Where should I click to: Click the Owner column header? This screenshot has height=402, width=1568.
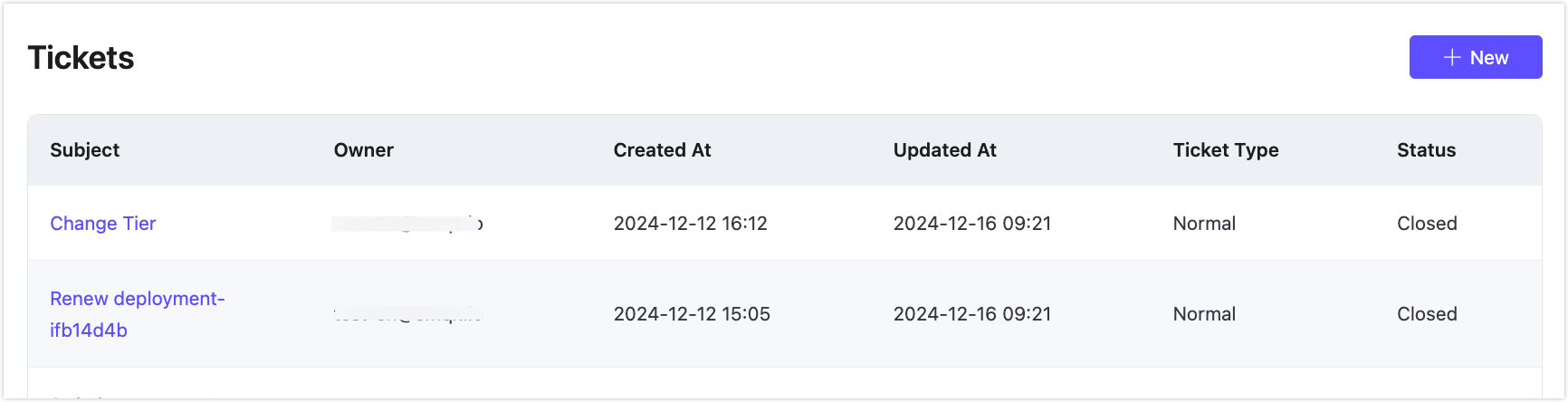click(x=364, y=150)
